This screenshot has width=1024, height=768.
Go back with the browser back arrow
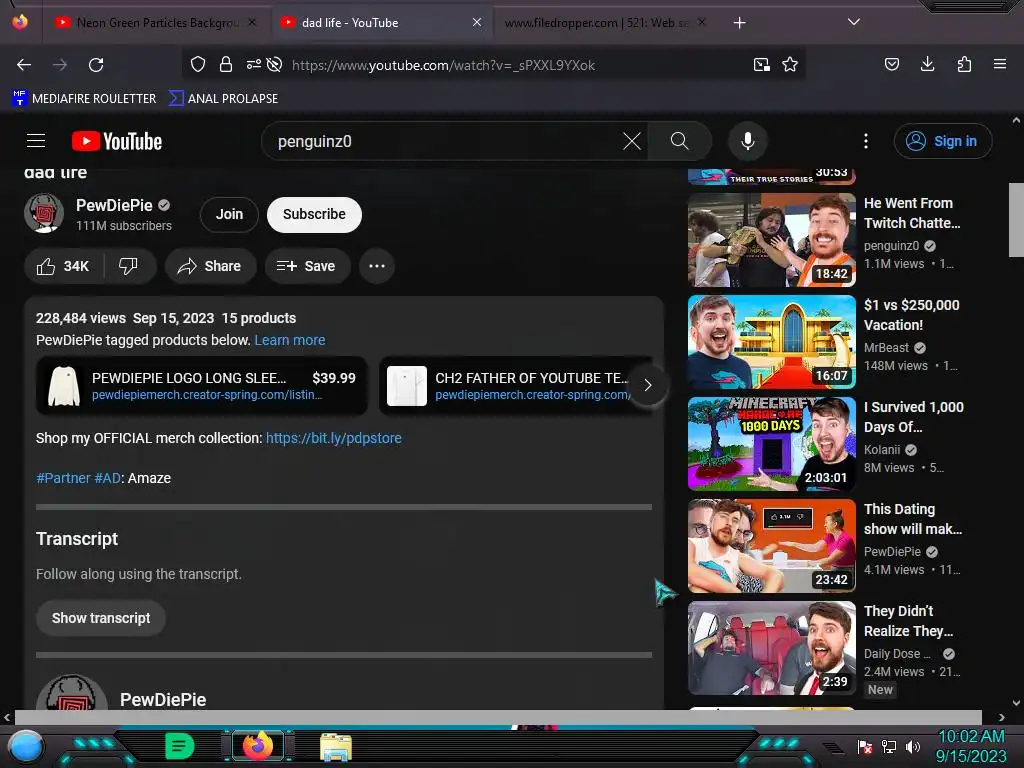[x=24, y=65]
